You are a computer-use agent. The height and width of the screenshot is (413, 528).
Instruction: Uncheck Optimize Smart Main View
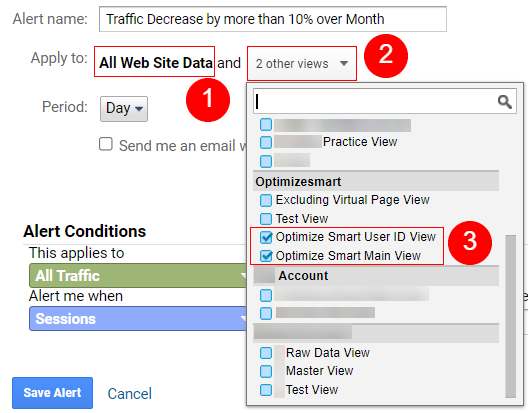pyautogui.click(x=266, y=256)
